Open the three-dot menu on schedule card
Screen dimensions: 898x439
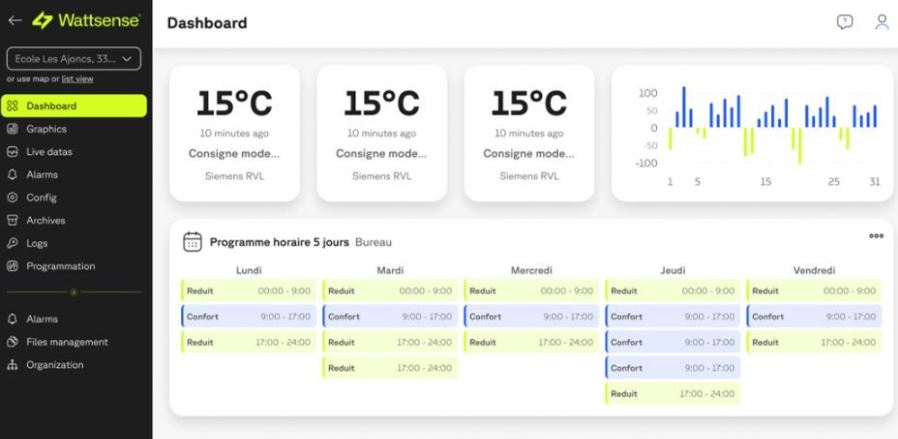coord(876,236)
